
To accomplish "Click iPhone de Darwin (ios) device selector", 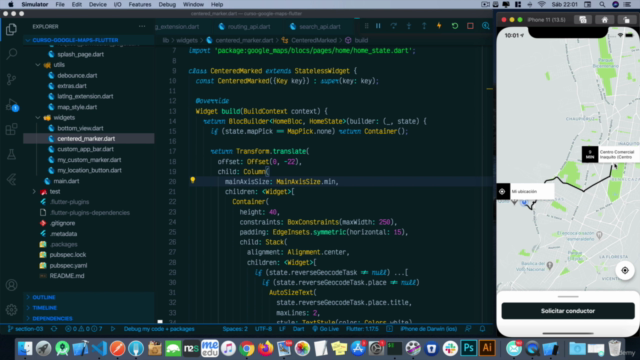I will point(428,329).
